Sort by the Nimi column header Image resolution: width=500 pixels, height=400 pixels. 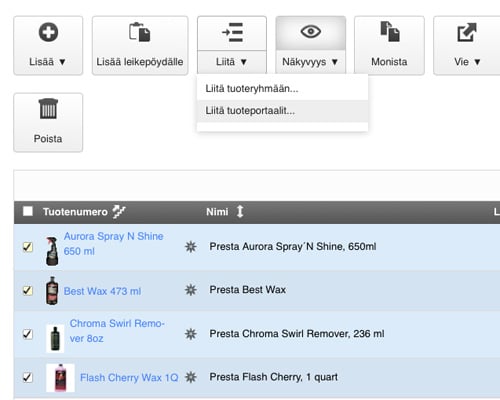coord(217,212)
